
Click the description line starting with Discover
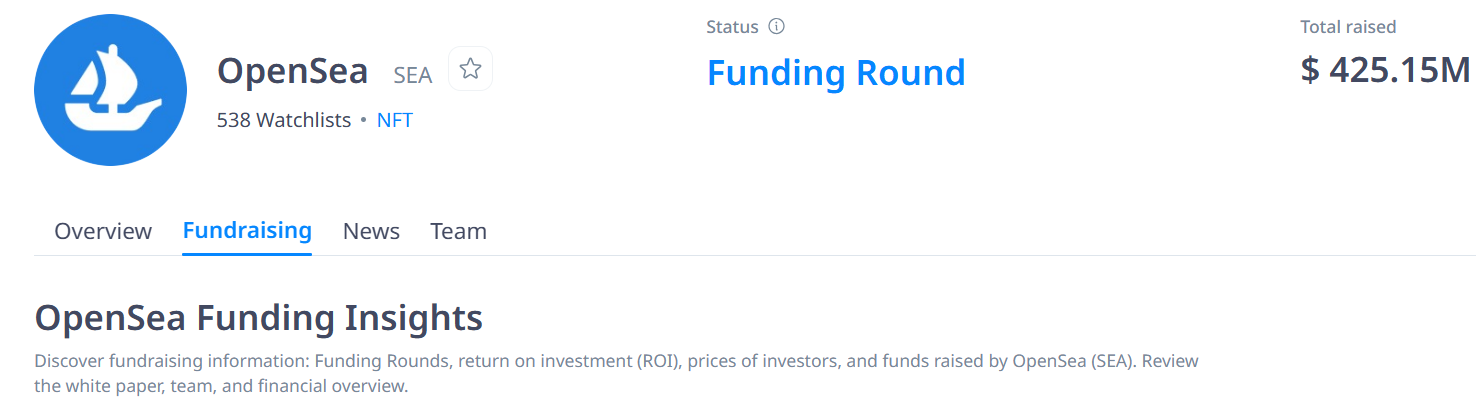pos(616,361)
